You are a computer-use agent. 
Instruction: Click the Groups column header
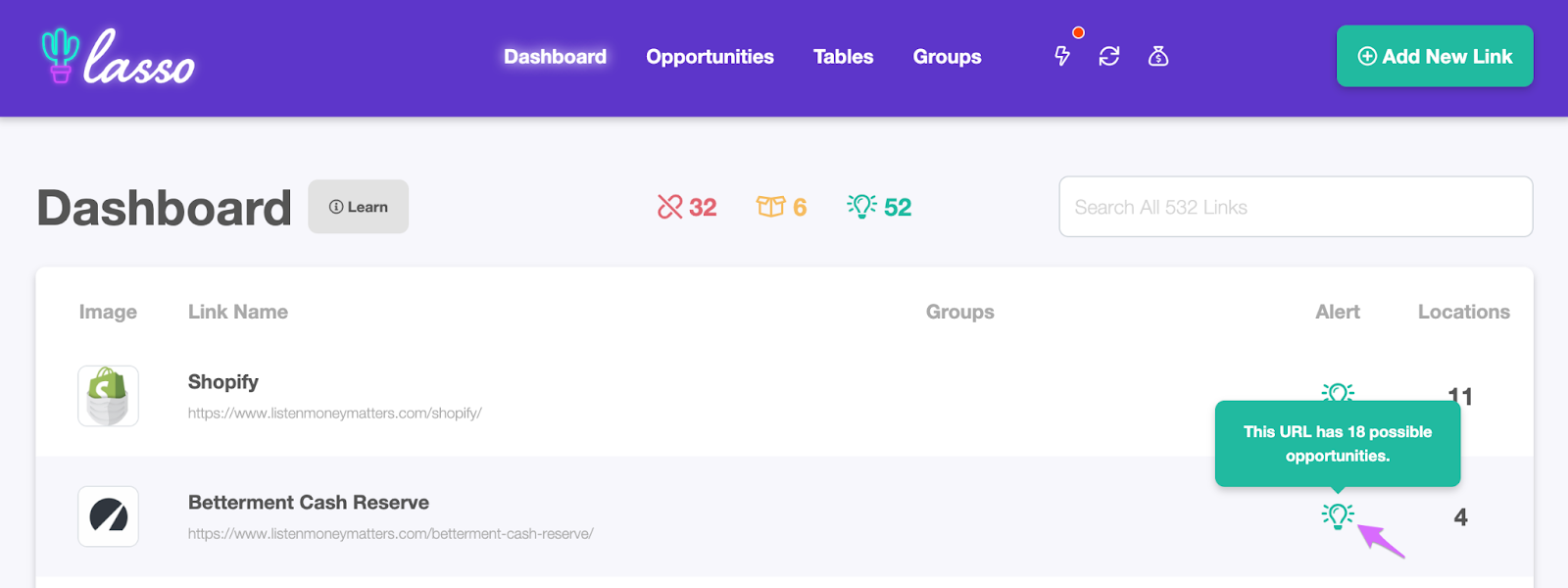click(960, 312)
